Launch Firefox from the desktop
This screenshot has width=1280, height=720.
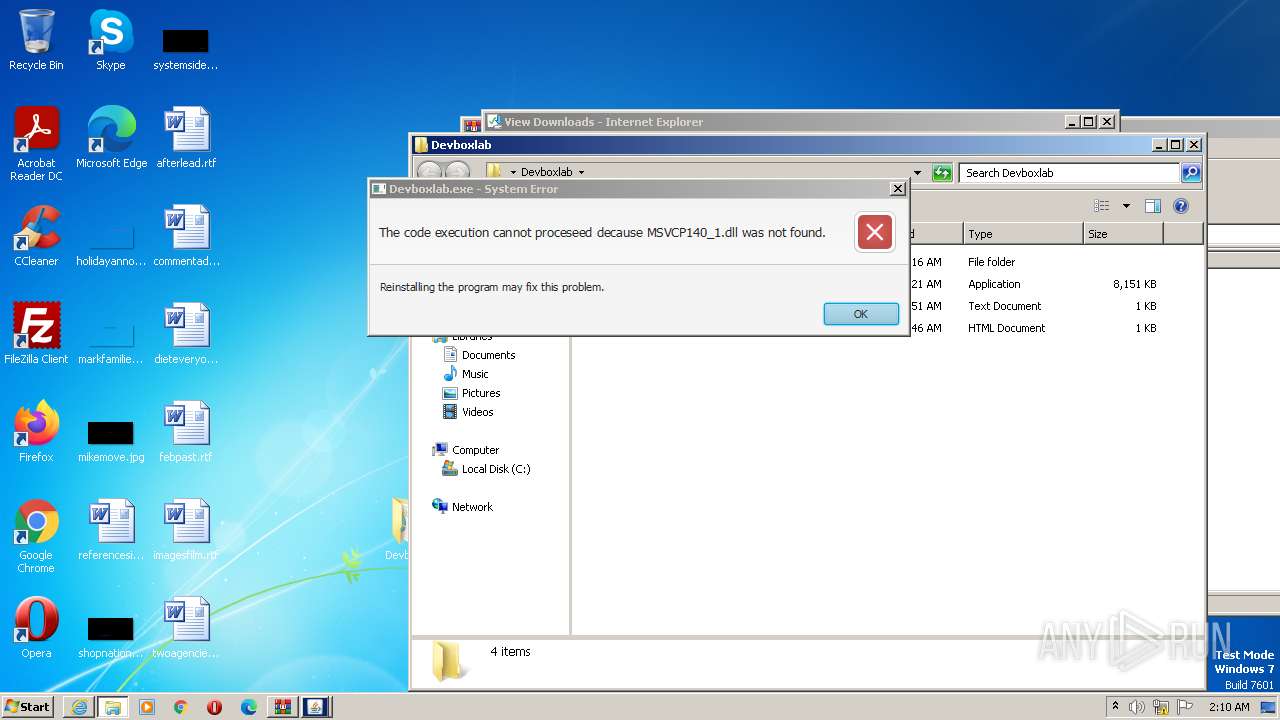click(x=36, y=432)
